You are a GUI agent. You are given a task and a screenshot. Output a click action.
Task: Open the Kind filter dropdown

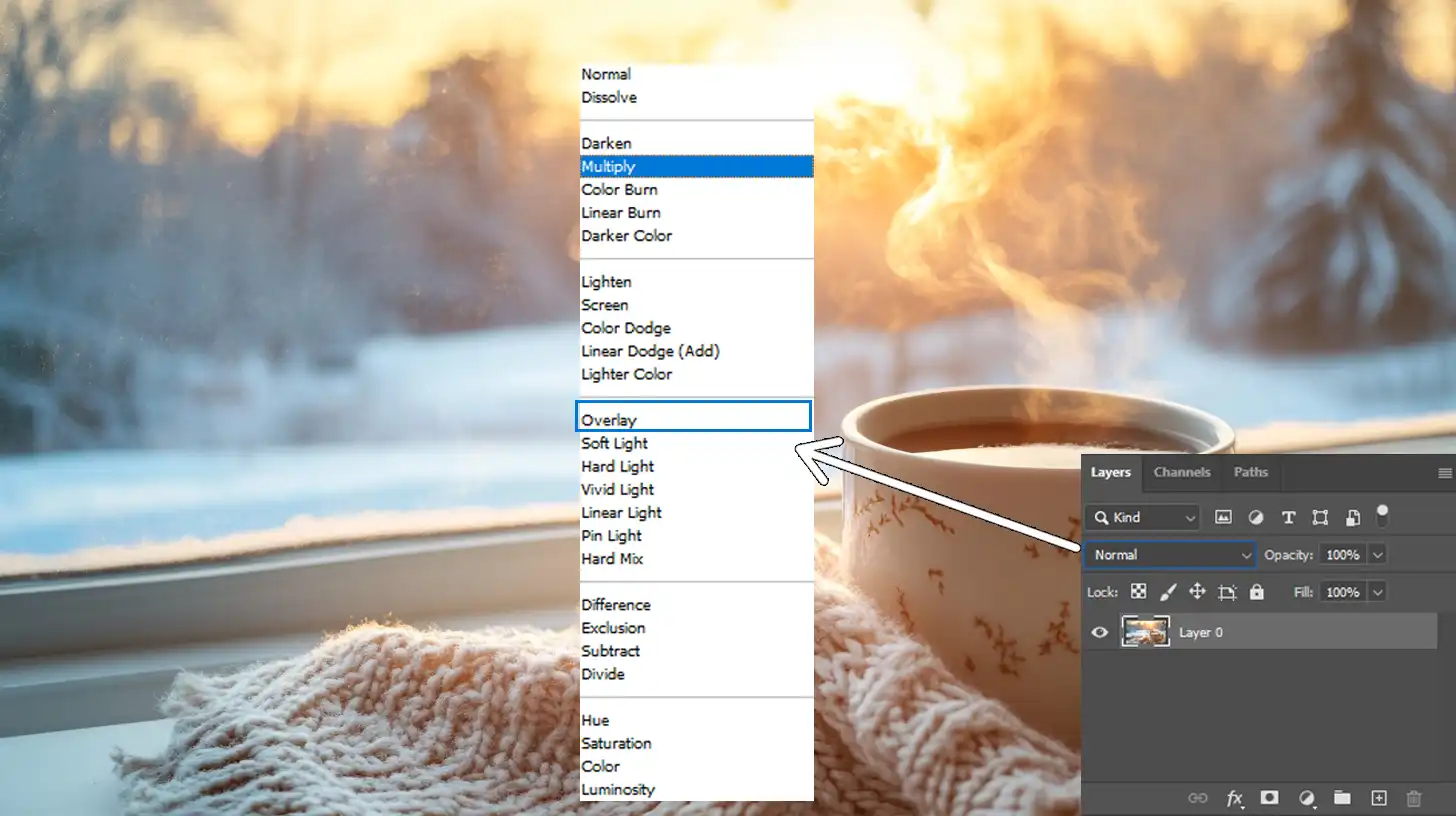pyautogui.click(x=1142, y=517)
